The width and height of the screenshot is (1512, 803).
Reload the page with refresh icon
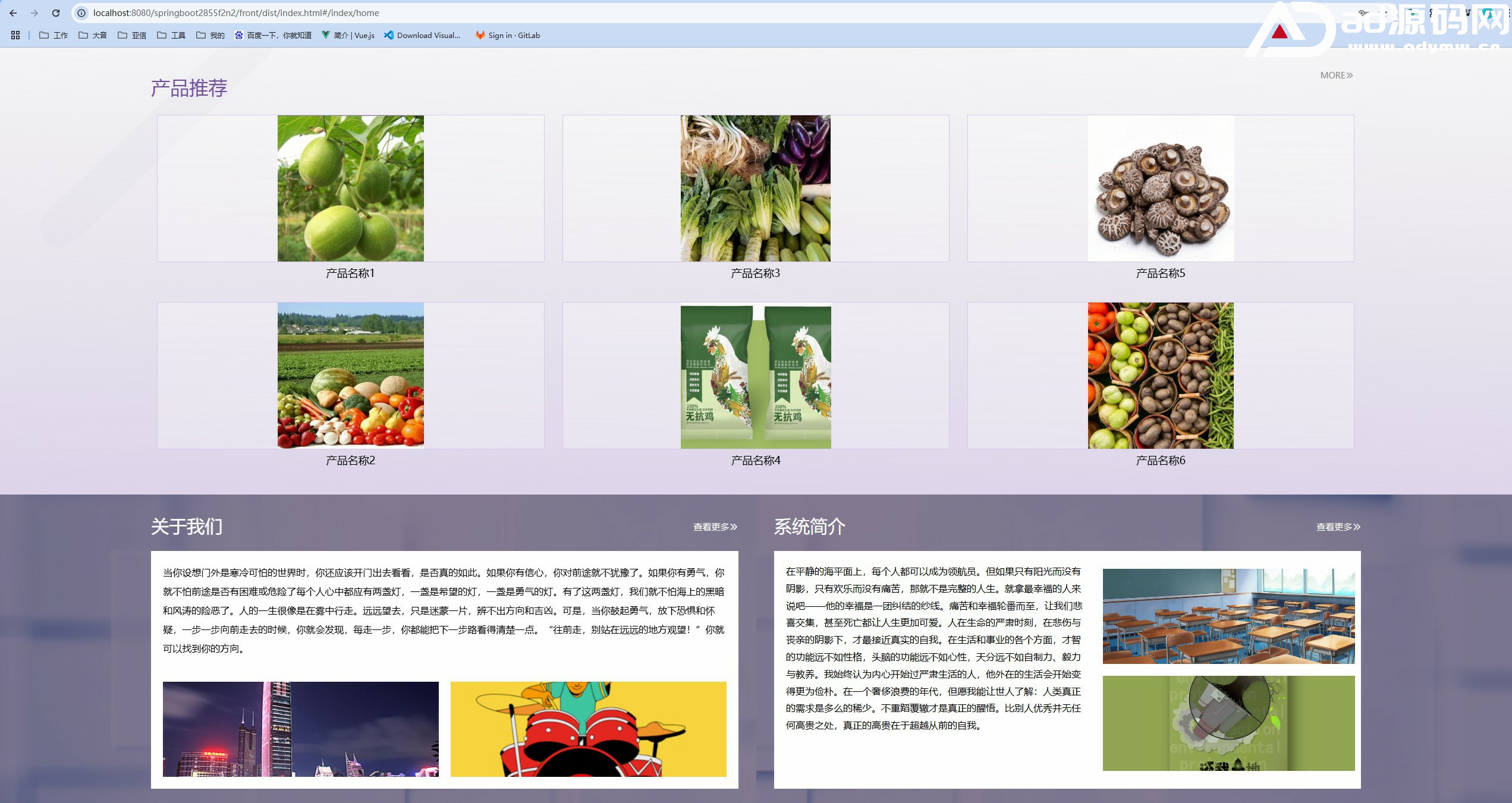pyautogui.click(x=56, y=12)
